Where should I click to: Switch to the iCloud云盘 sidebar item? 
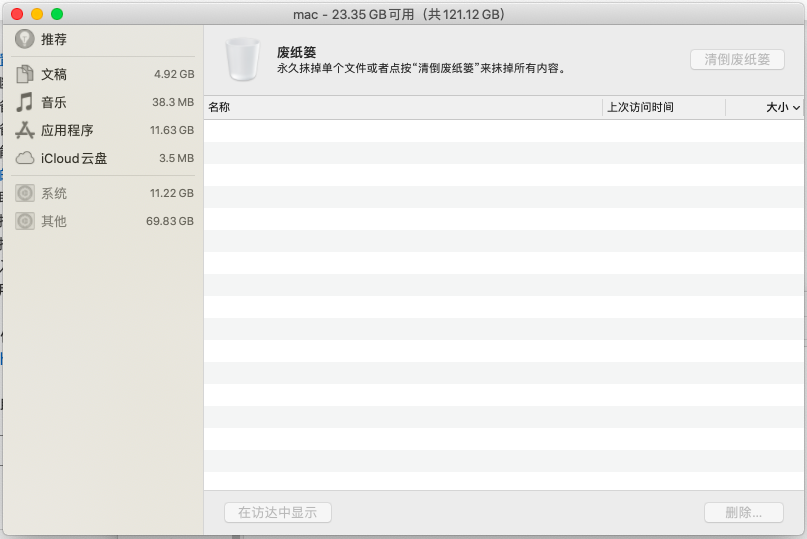tap(74, 158)
